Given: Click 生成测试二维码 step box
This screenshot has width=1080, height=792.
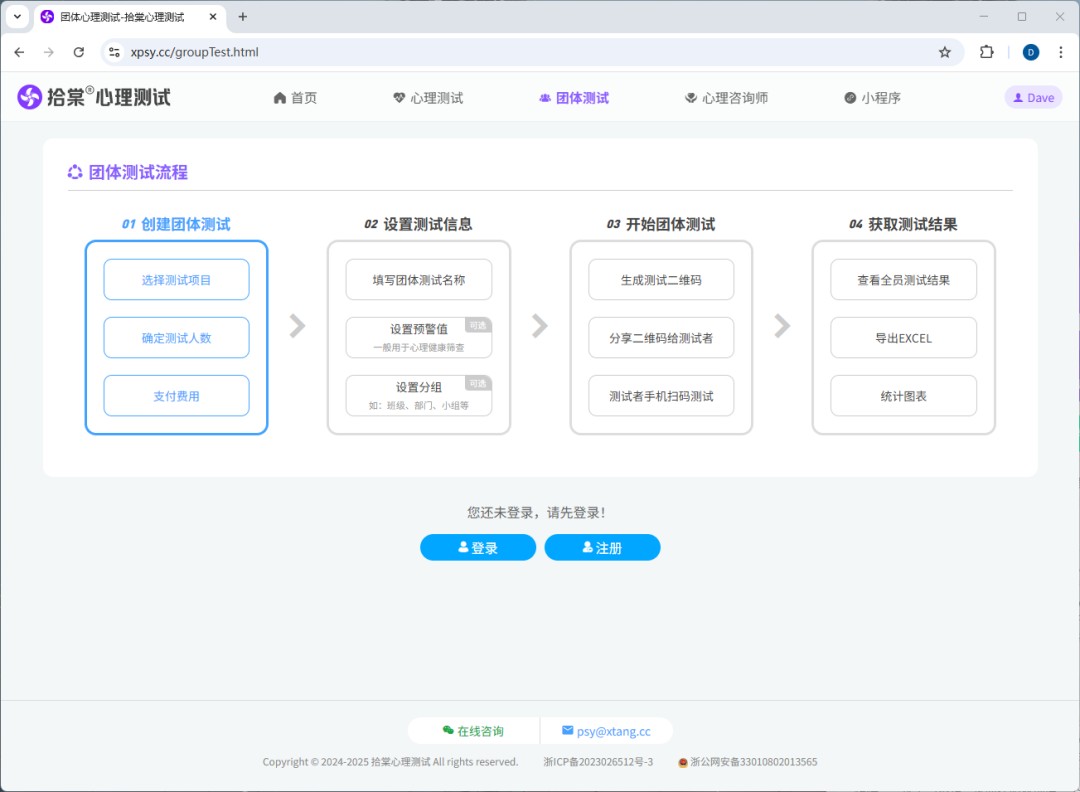Looking at the screenshot, I should pyautogui.click(x=661, y=280).
